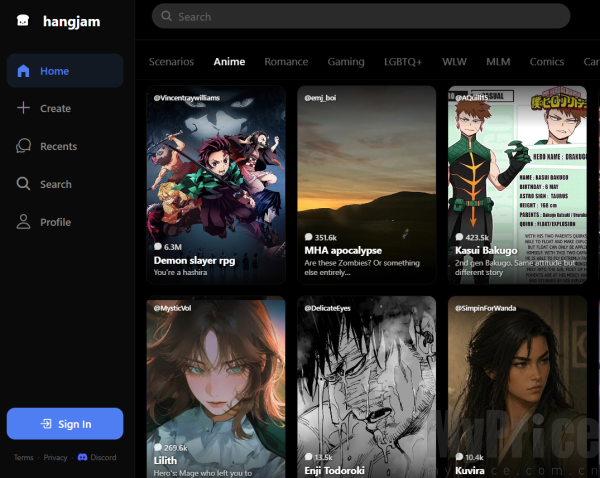
Task: Click the 'Enji Todoroki' title text
Action: coord(334,470)
